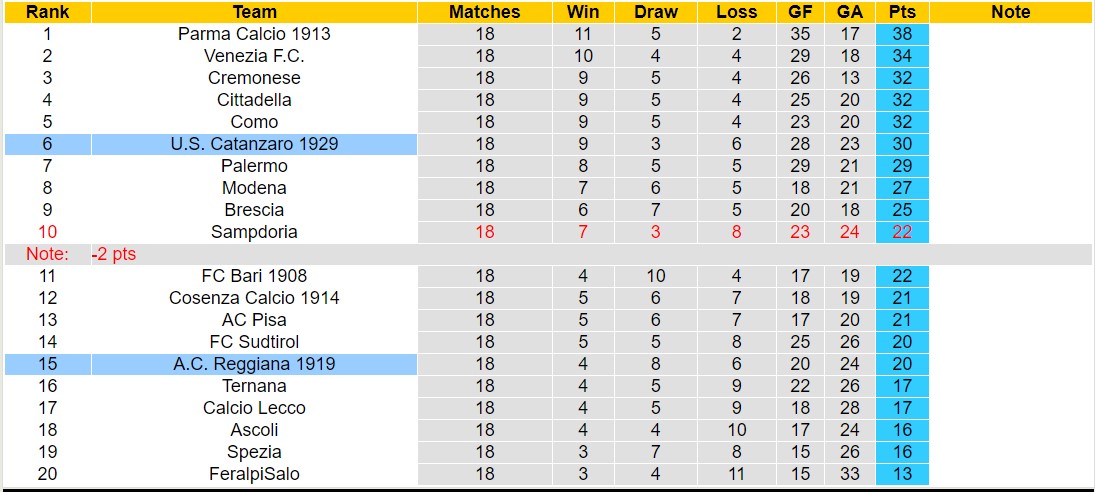This screenshot has height=492, width=1095.
Task: Select the Cosenza Calcio 1914 team name
Action: tap(254, 298)
